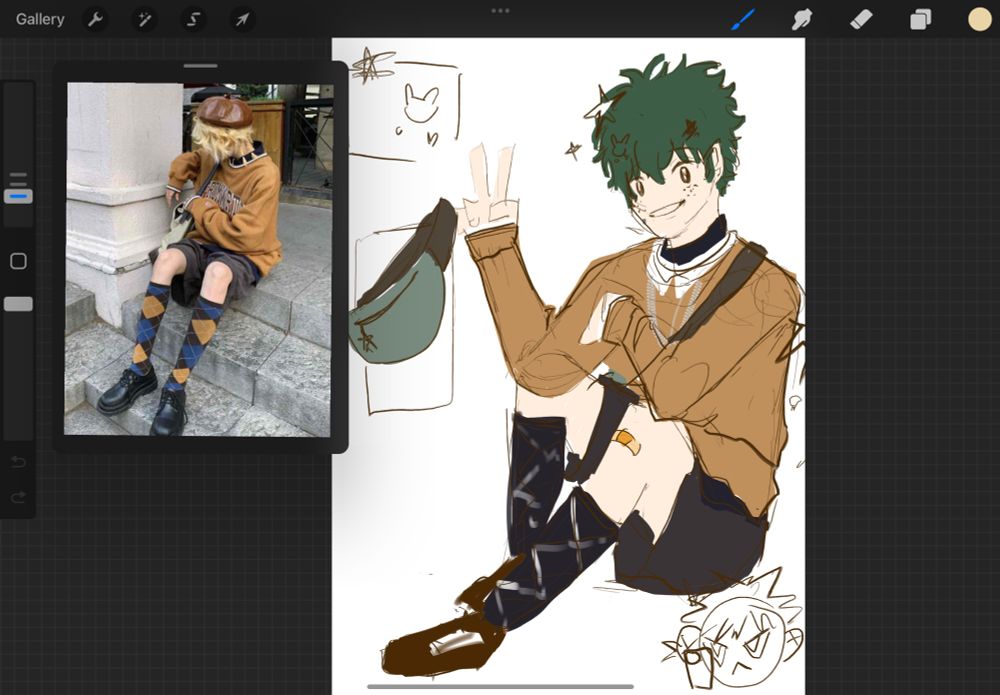
Task: Adjust the brush size slider handle
Action: coord(18,196)
